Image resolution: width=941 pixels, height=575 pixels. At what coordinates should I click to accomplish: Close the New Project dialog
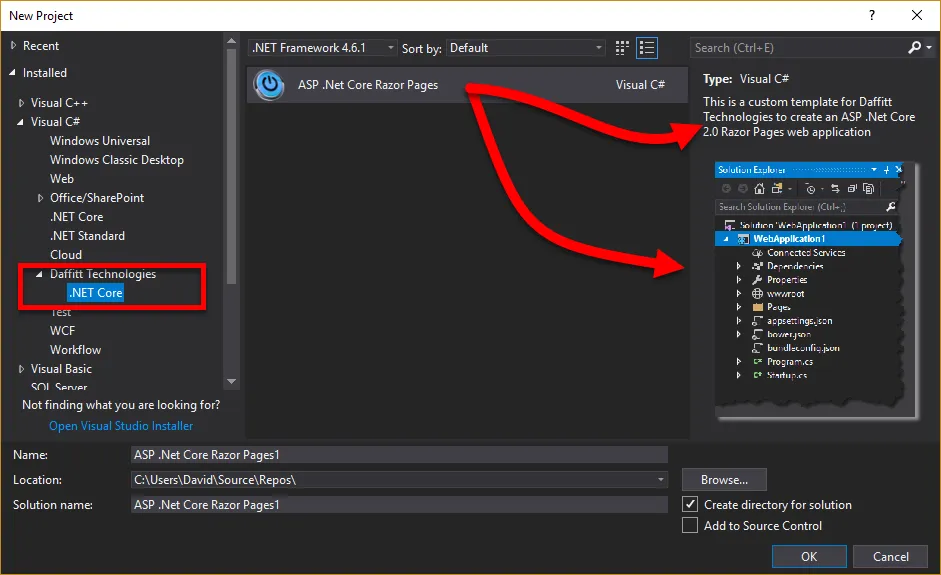(x=917, y=16)
